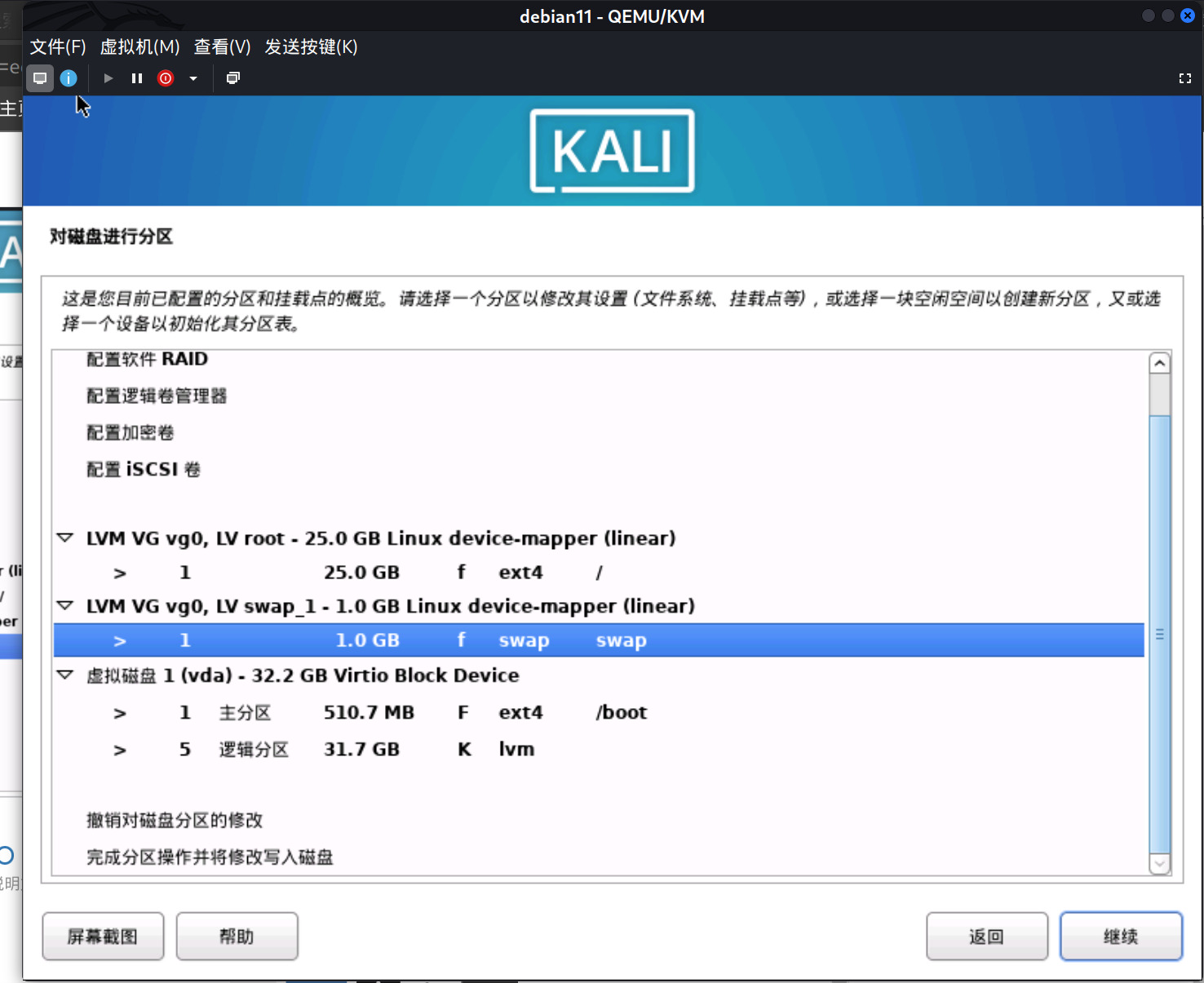Click the arrow marker of ext4 root row
Image resolution: width=1204 pixels, height=983 pixels.
coord(120,573)
